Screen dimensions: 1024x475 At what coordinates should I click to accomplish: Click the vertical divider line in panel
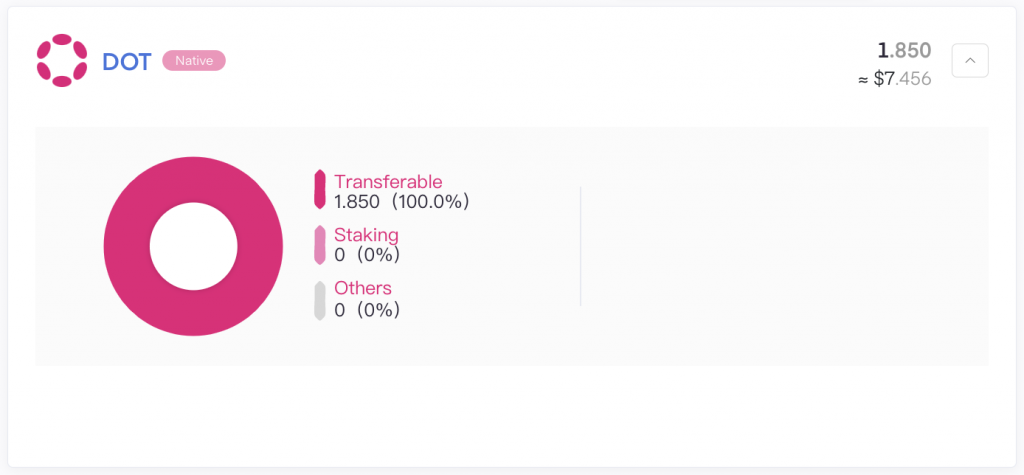(581, 246)
